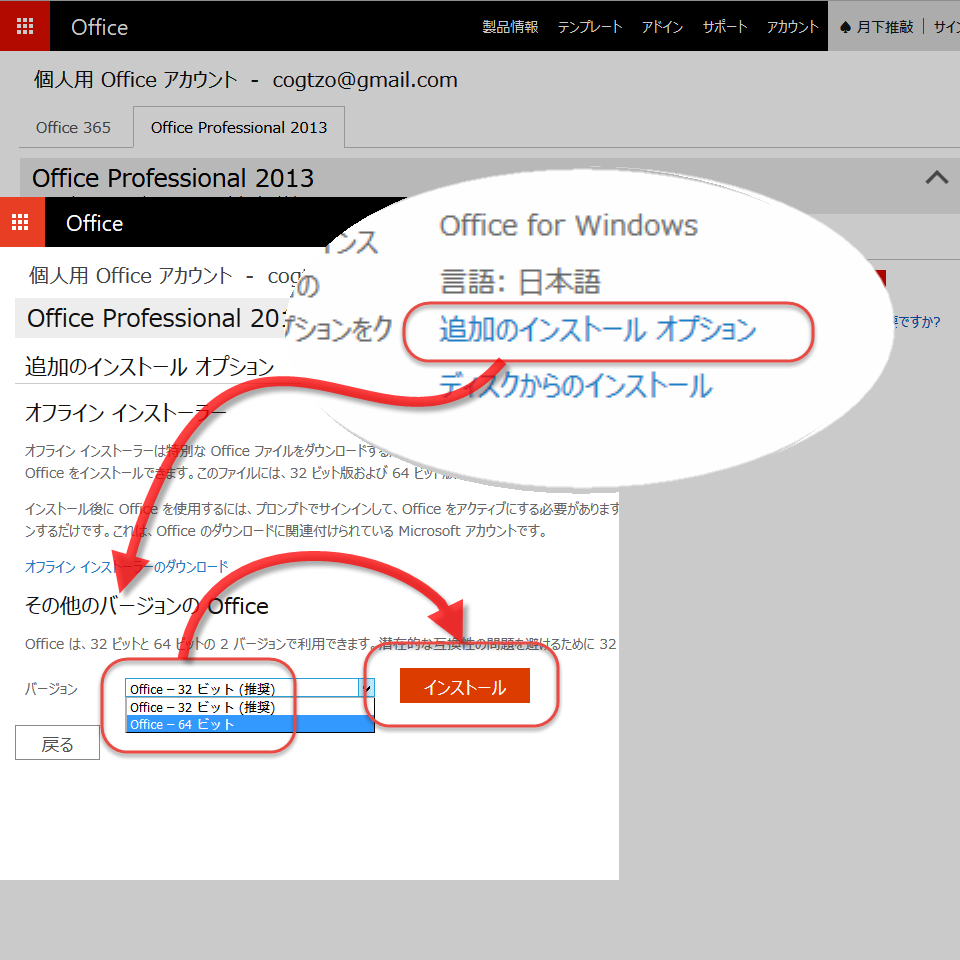
Task: Switch to the Office Professional 2013 tab
Action: click(x=238, y=127)
